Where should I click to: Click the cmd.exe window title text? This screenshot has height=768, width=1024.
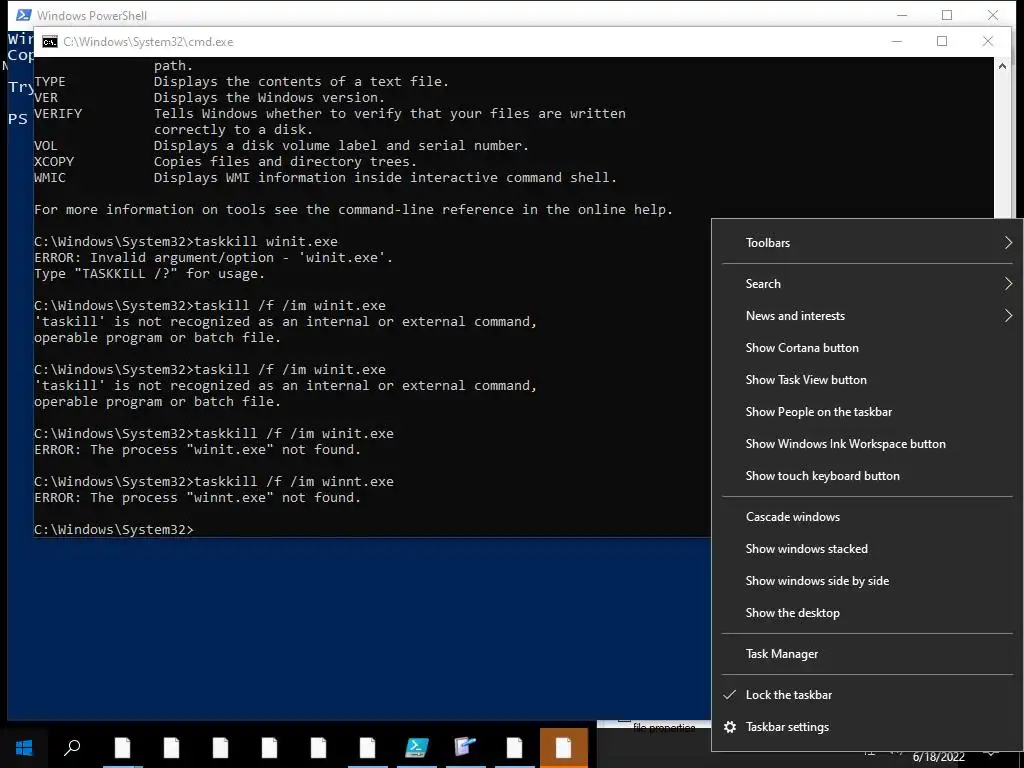(148, 42)
